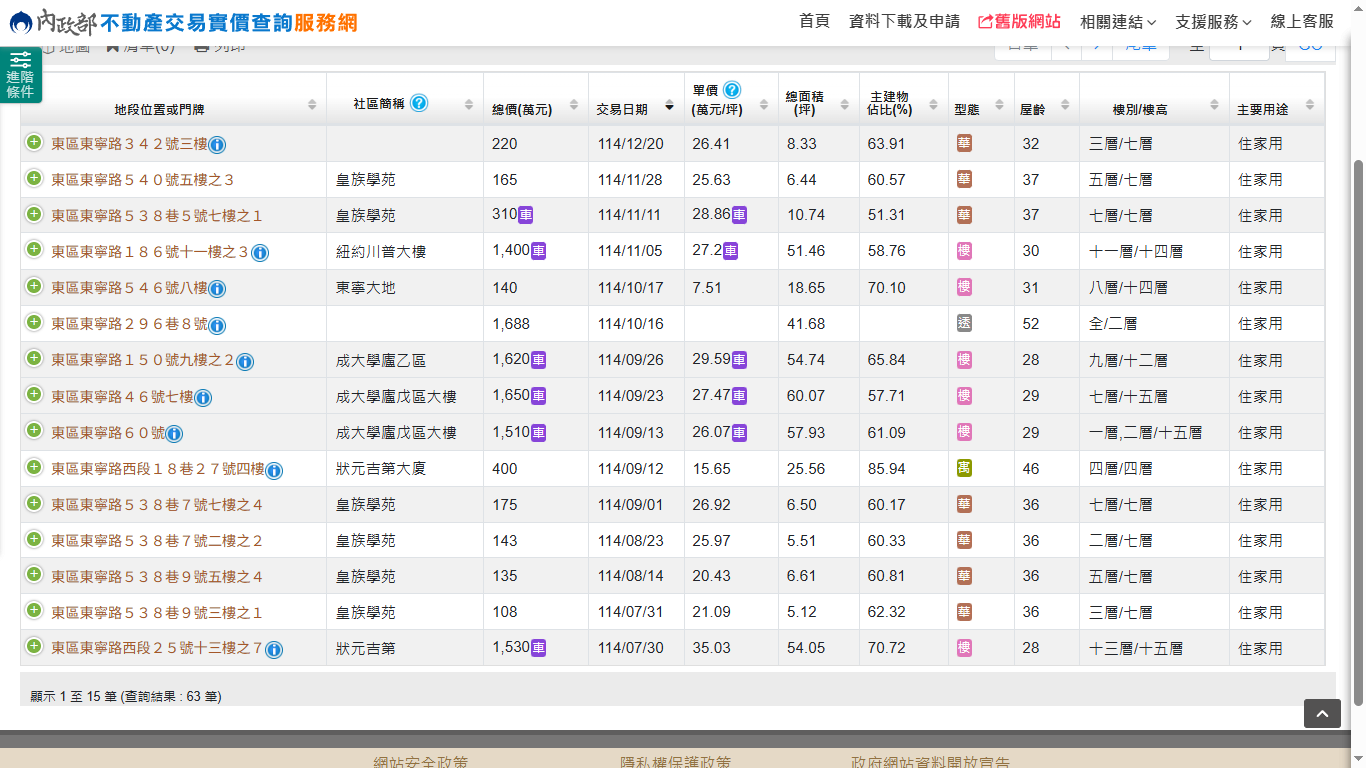Open the 支援服務 dropdown menu

tap(1212, 22)
